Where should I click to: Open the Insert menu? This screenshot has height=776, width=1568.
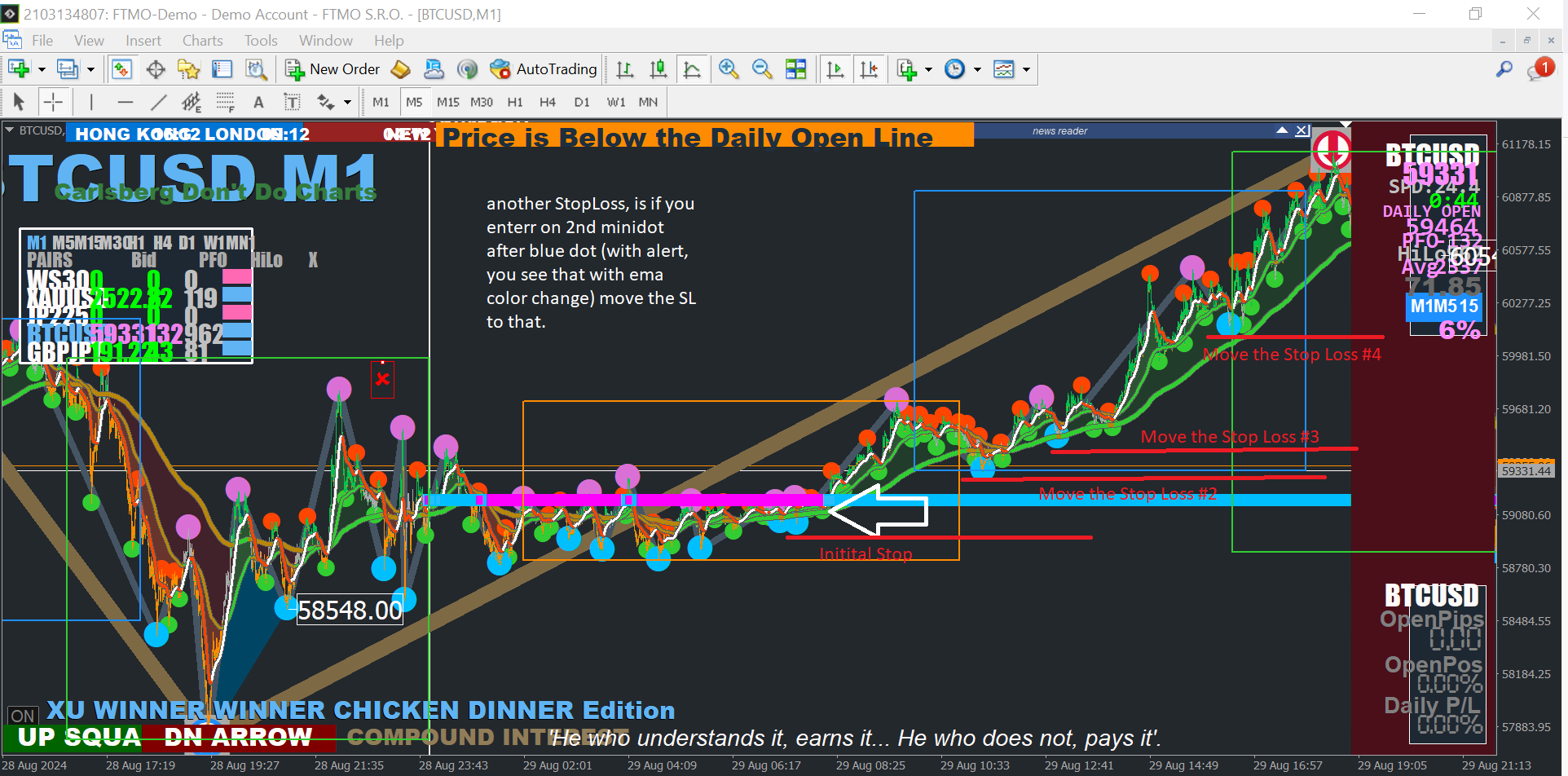(x=143, y=41)
